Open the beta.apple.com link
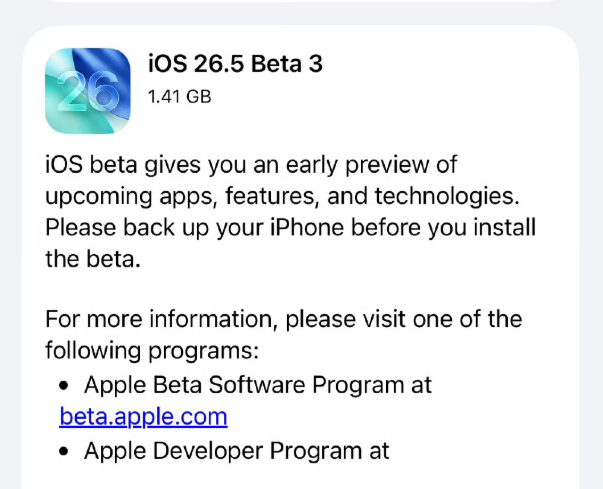The width and height of the screenshot is (603, 489). click(x=143, y=416)
